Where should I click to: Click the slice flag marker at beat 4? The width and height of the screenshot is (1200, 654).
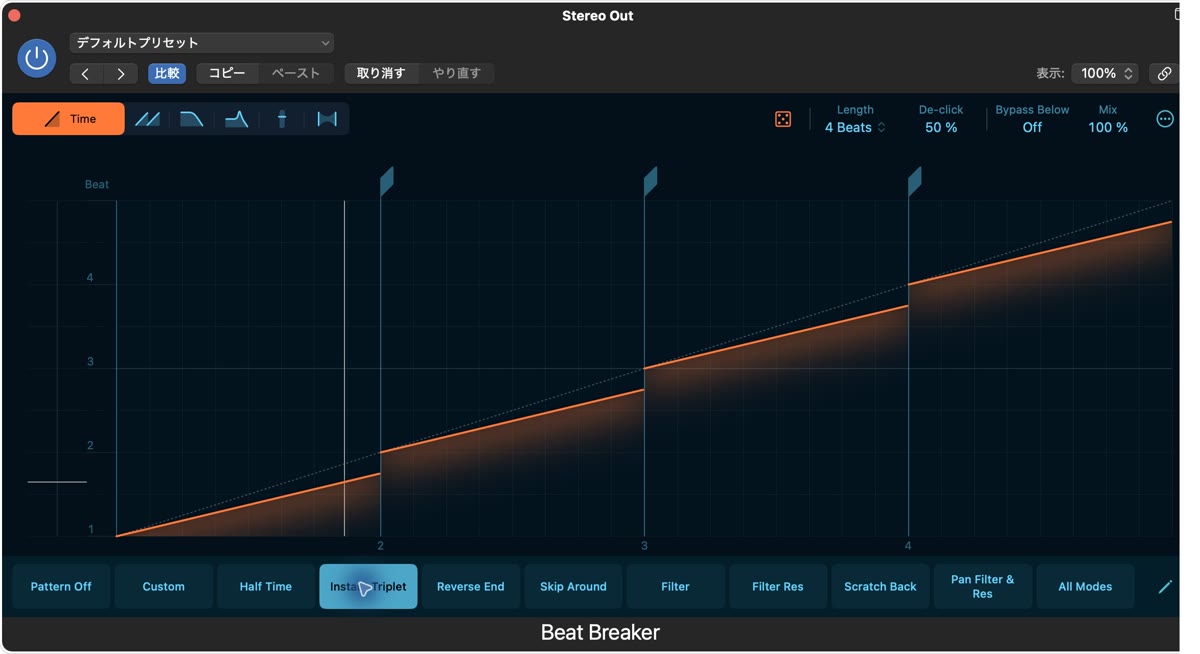point(914,181)
